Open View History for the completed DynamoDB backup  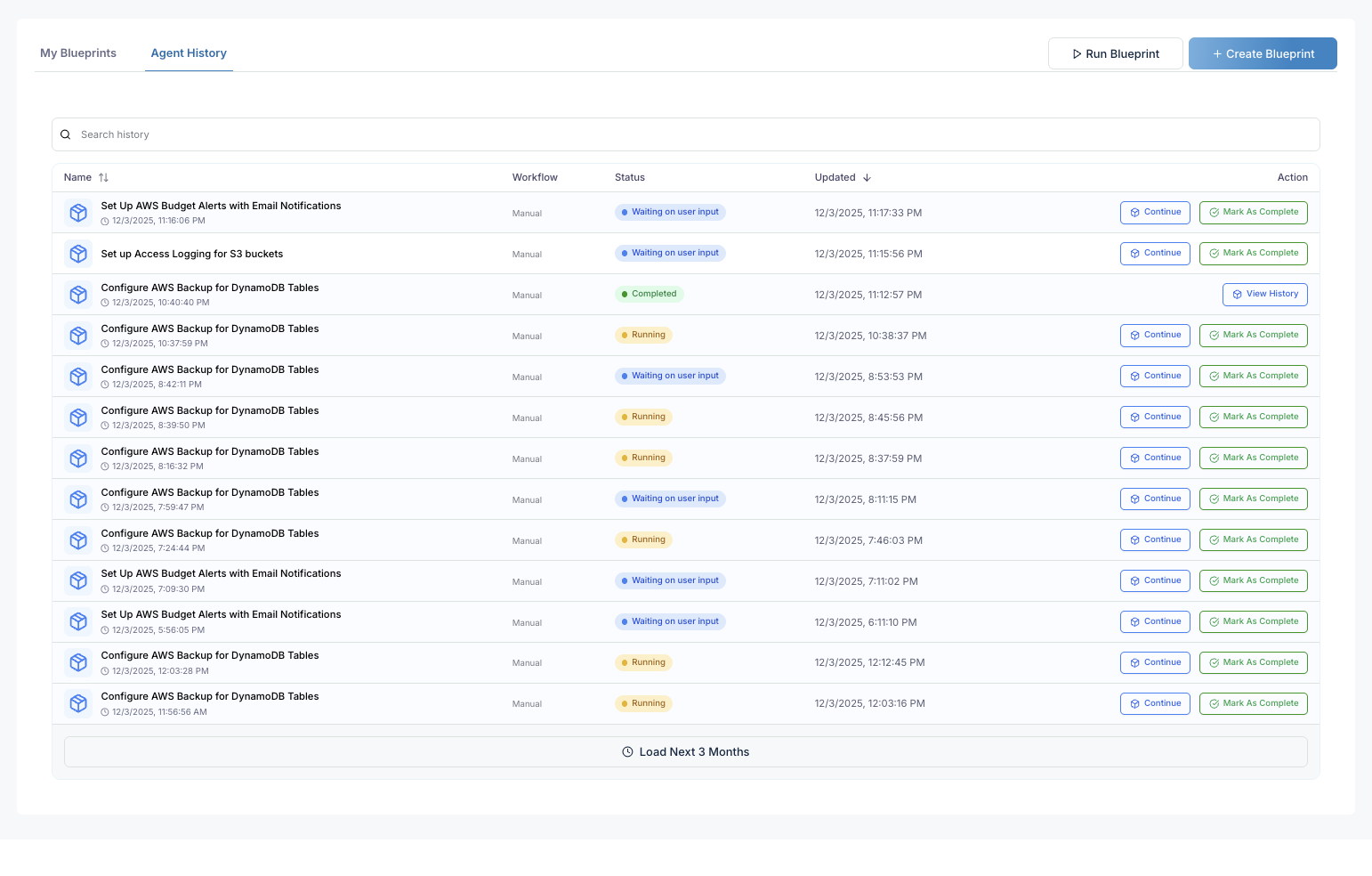pyautogui.click(x=1264, y=294)
